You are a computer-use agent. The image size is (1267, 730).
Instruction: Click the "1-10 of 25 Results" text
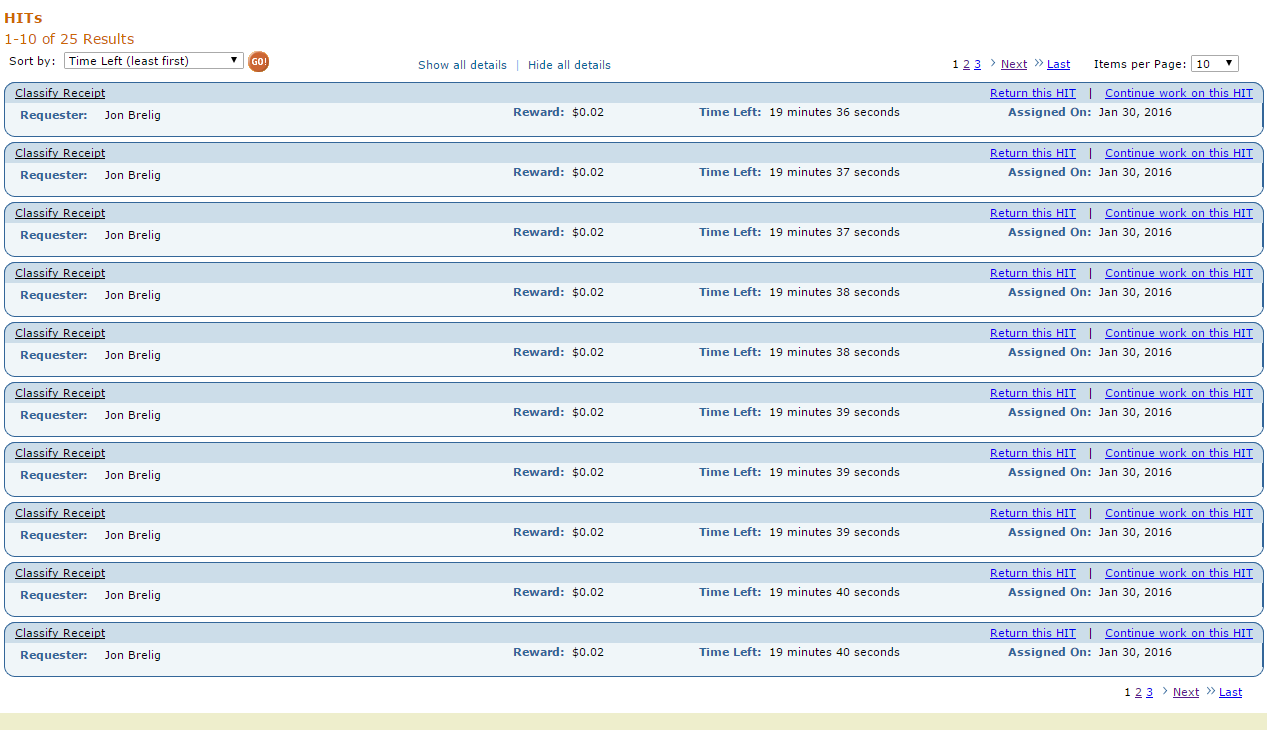point(69,39)
